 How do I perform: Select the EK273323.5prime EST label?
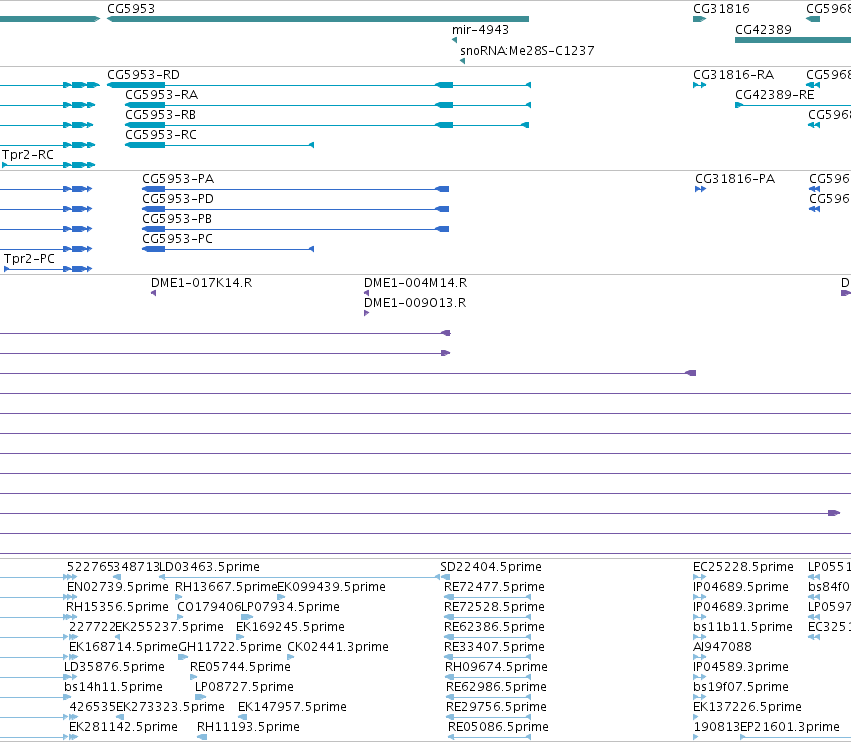click(x=170, y=707)
